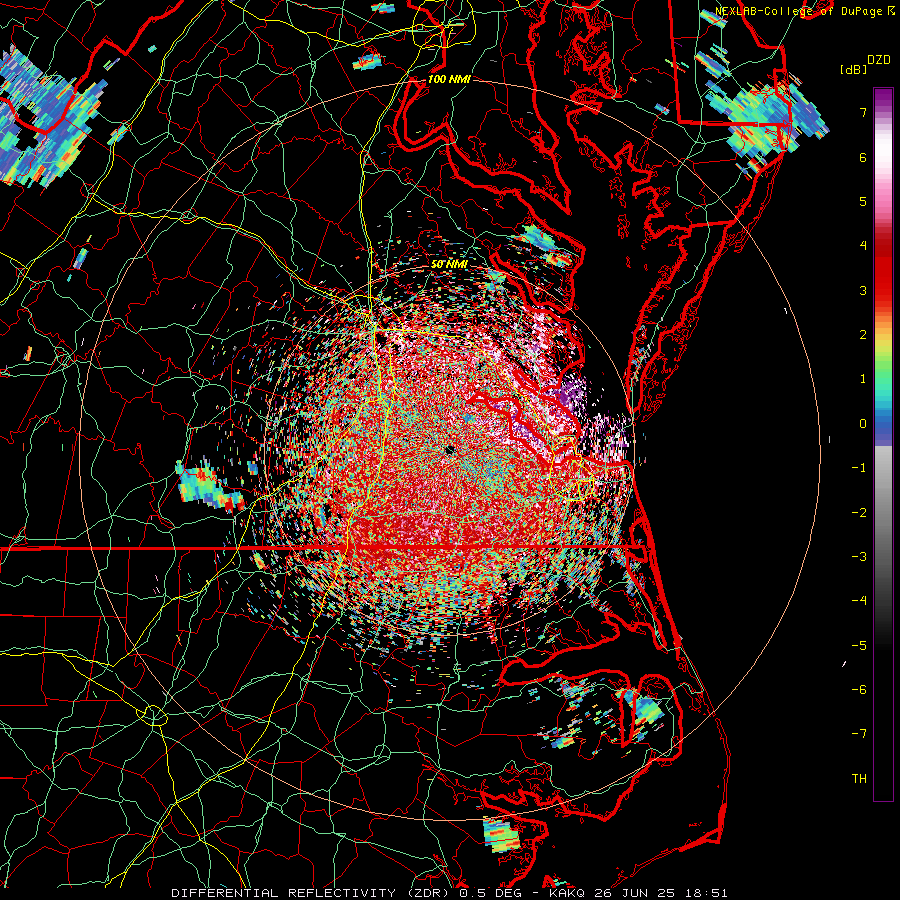Image resolution: width=900 pixels, height=900 pixels.
Task: Select the "DZD" product label above the scale
Action: pyautogui.click(x=879, y=60)
